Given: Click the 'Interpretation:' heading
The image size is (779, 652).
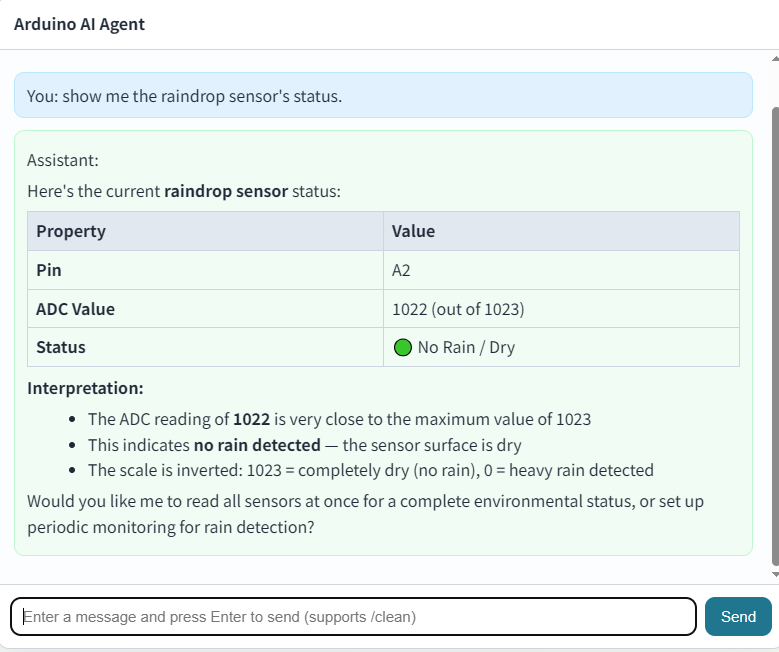Looking at the screenshot, I should (x=85, y=388).
